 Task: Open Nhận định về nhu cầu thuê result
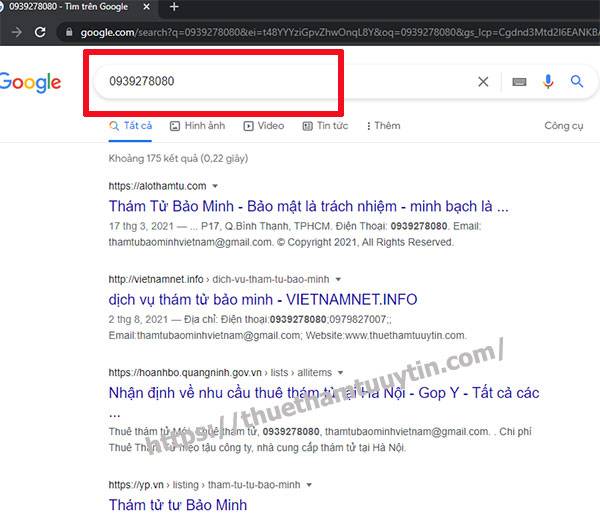324,393
